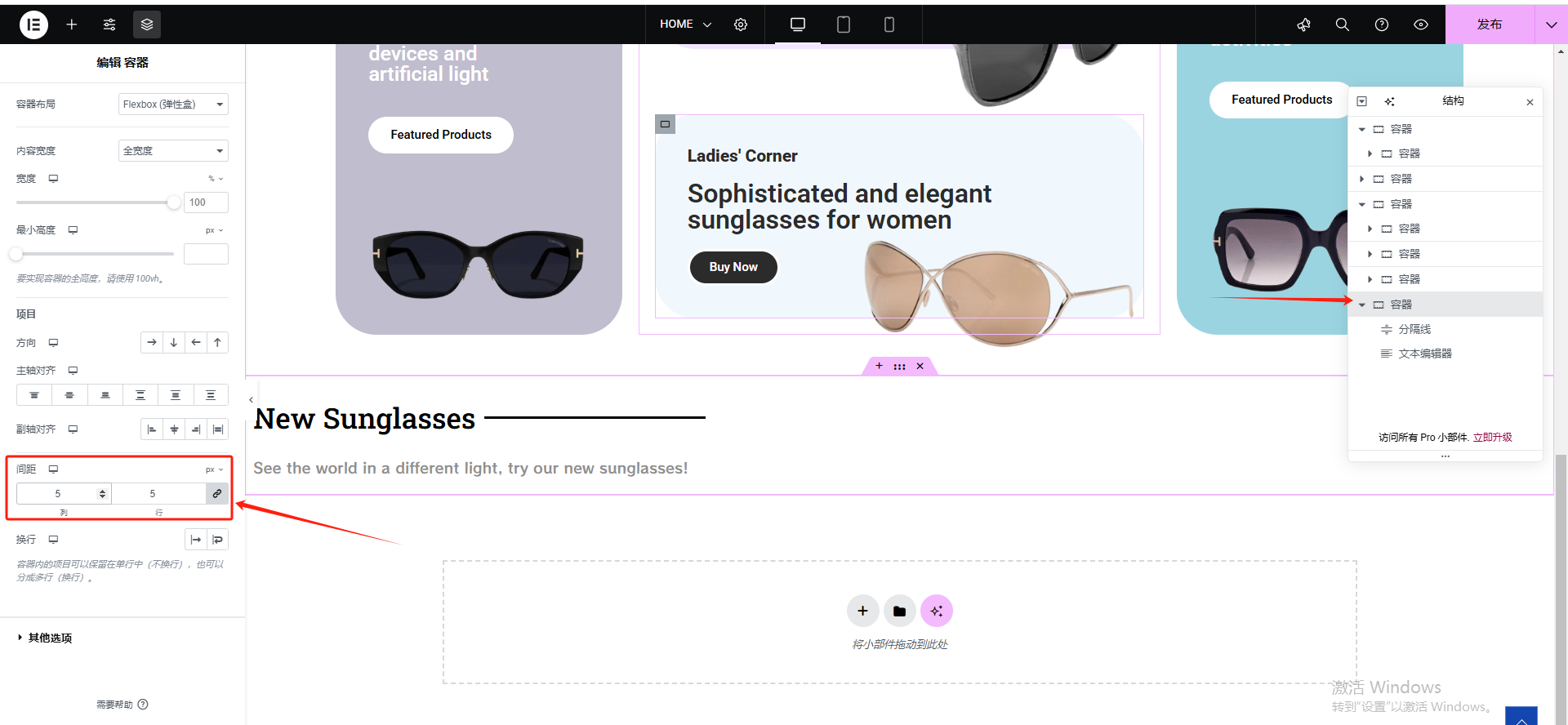The image size is (1568, 725).
Task: Toggle linked gap values chain icon
Action: pos(217,493)
